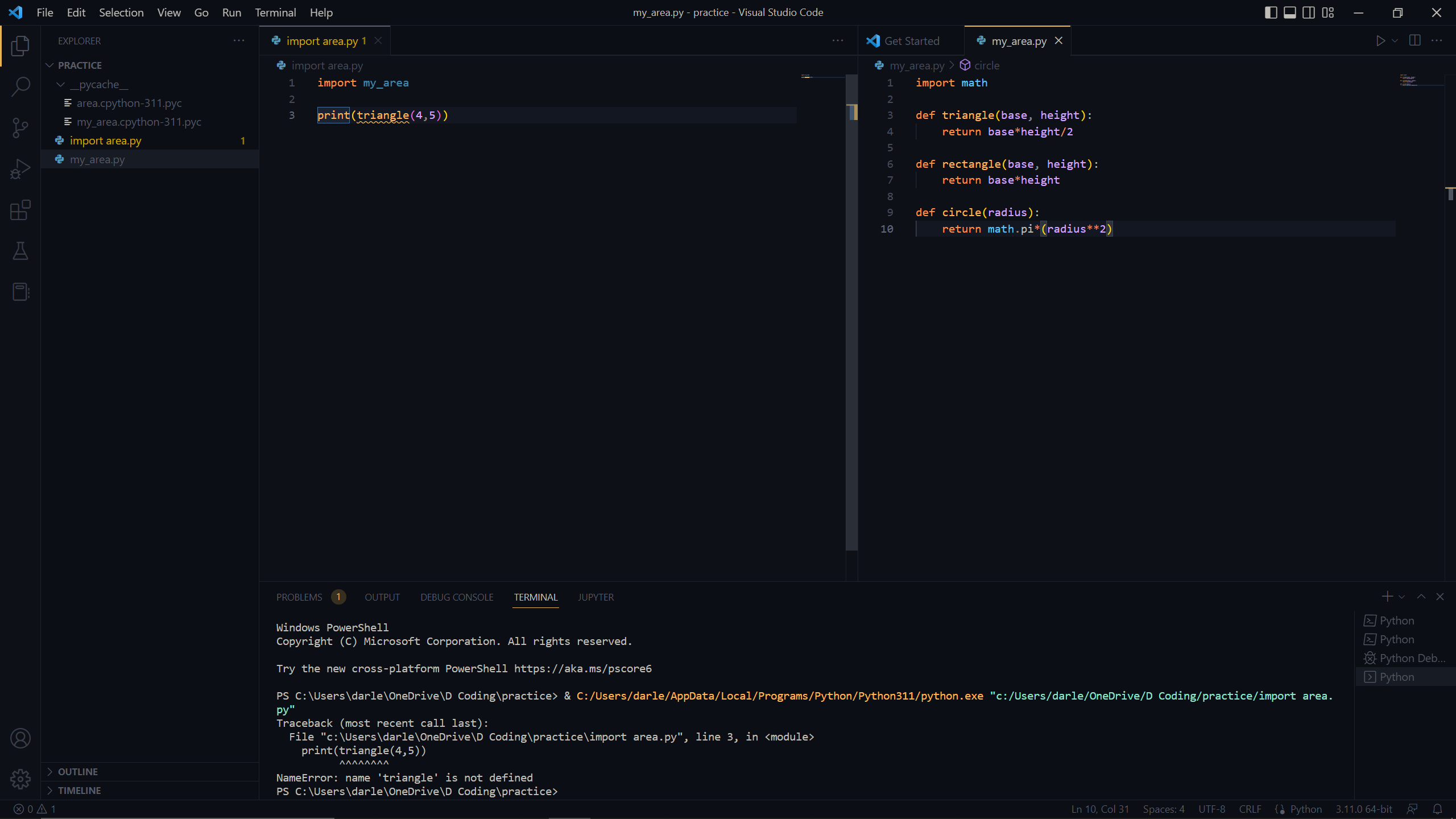Switch to the Get Started tab
1456x819 pixels.
[x=911, y=41]
